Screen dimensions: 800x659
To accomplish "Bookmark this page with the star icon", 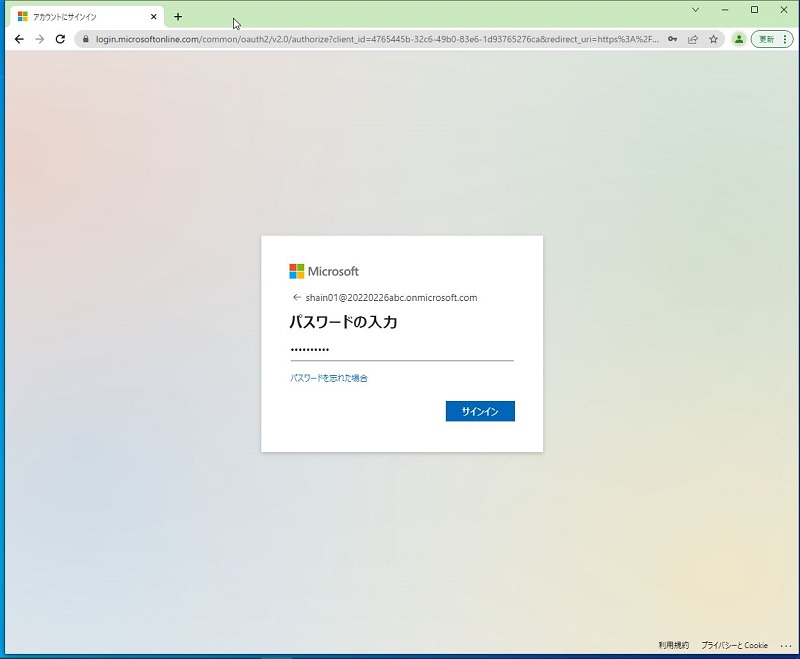I will click(713, 39).
